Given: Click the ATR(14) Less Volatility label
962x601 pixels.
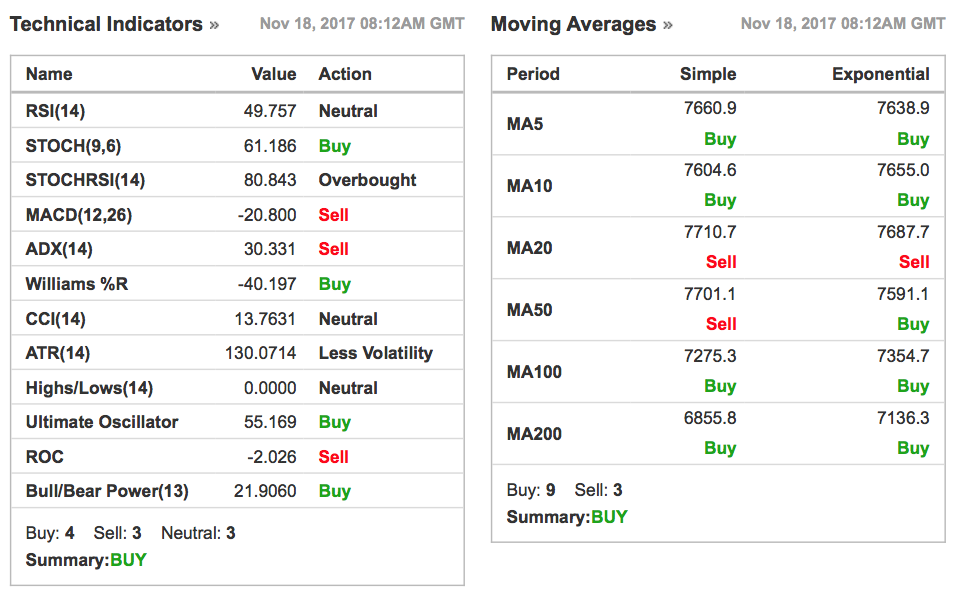Looking at the screenshot, I should pyautogui.click(x=375, y=353).
